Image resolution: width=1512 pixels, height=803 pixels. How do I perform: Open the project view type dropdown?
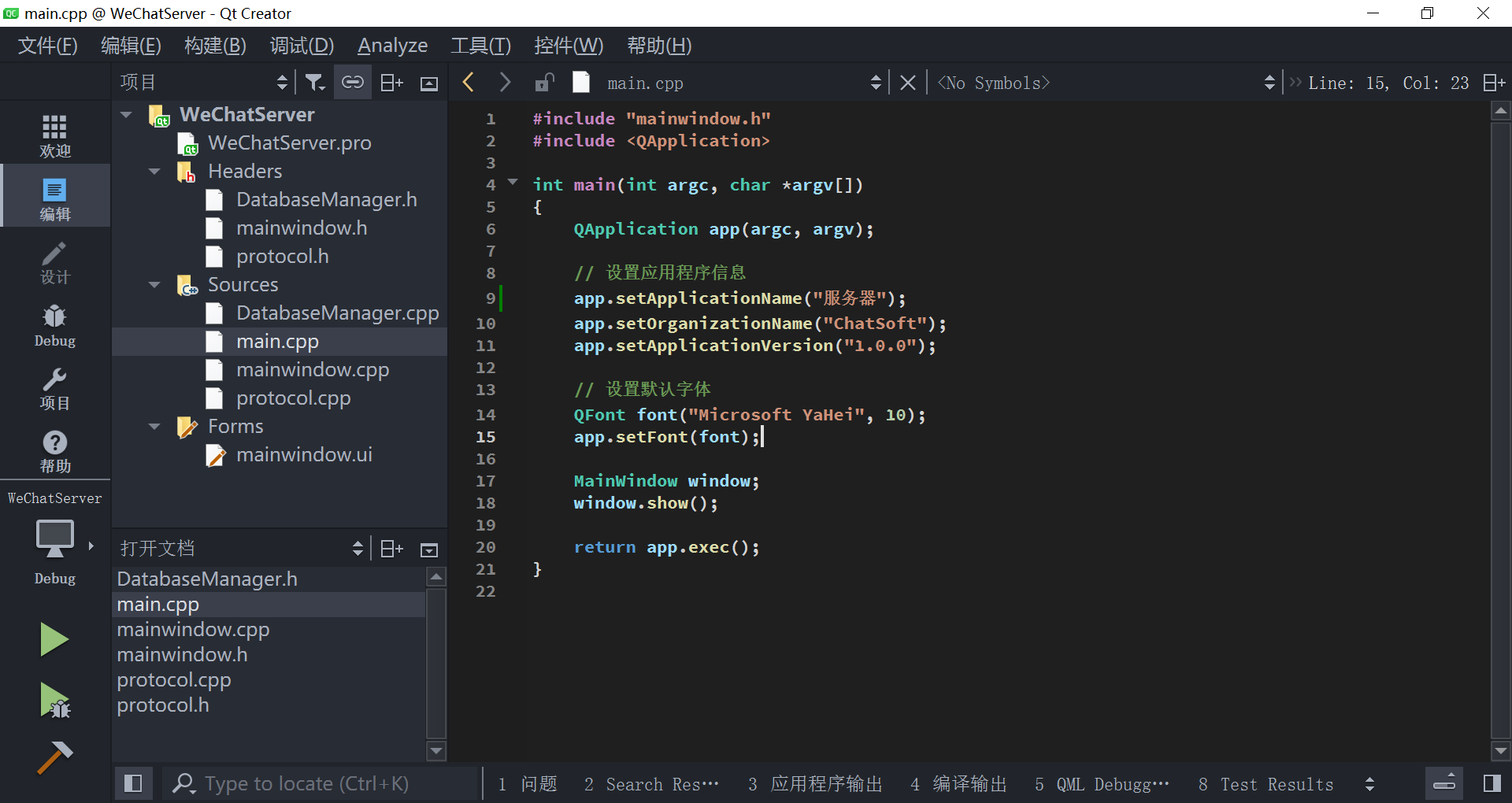coord(204,83)
